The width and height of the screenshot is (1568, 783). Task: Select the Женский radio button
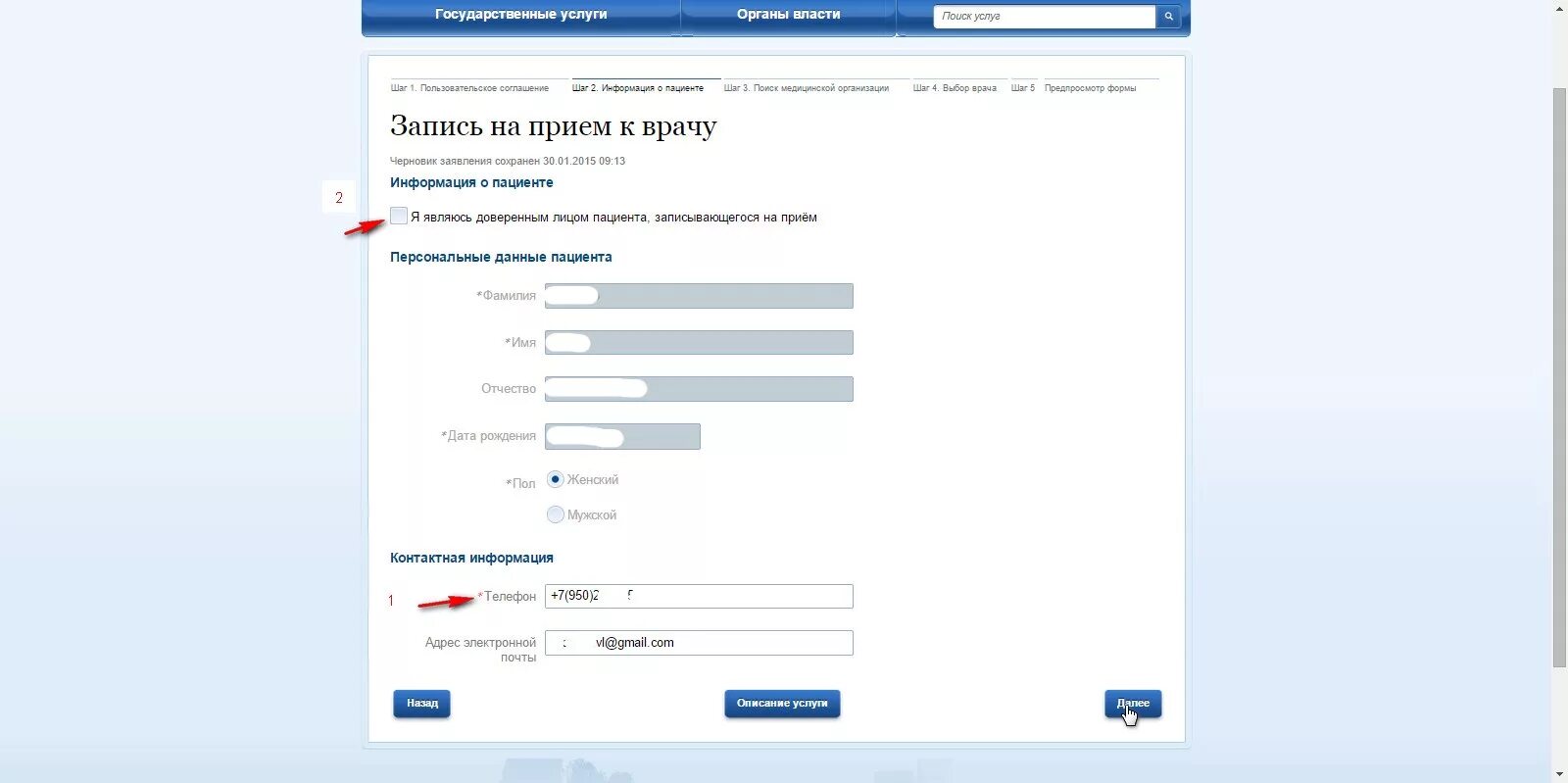(x=556, y=479)
